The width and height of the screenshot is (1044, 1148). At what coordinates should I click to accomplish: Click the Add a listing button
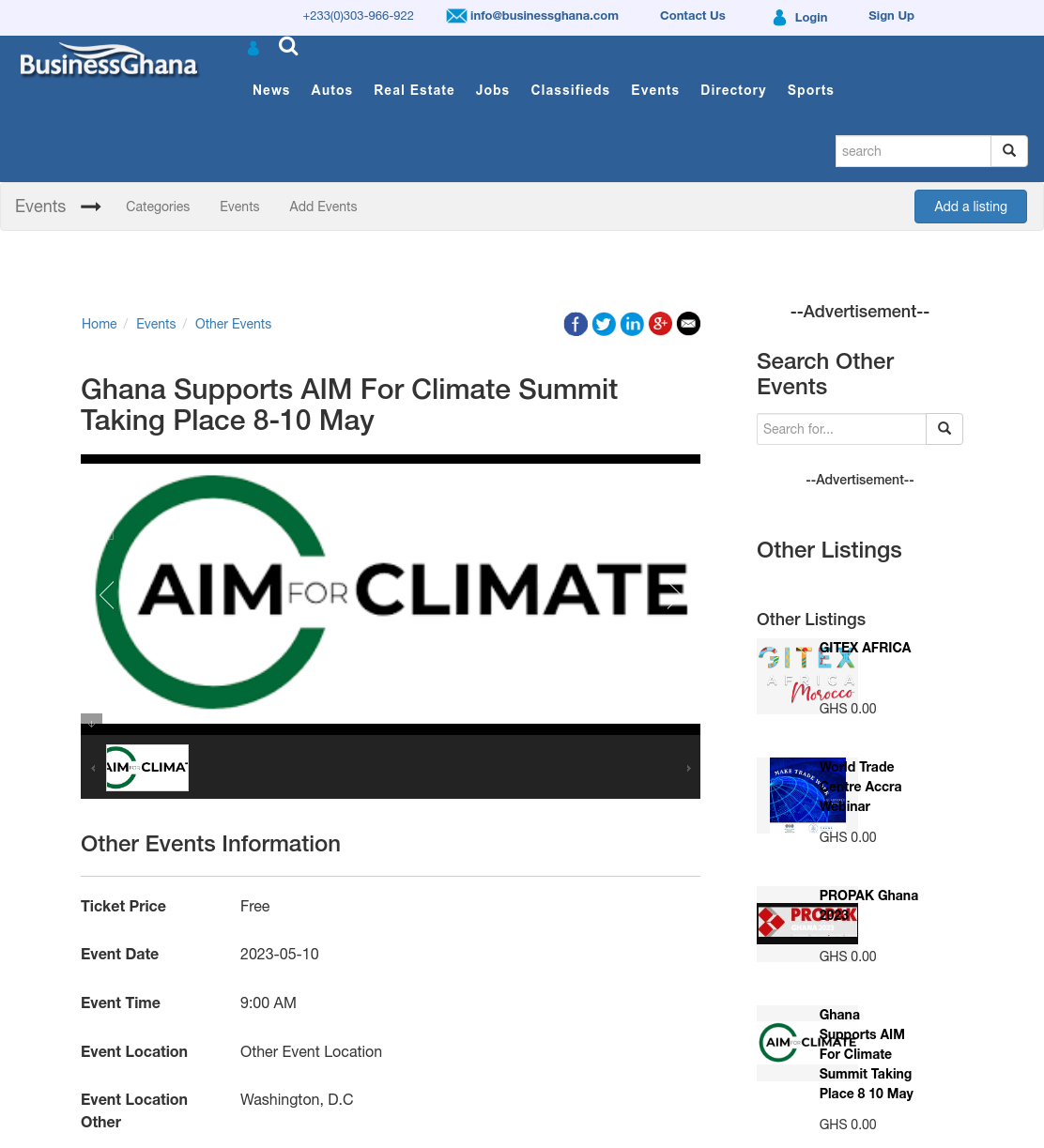click(x=971, y=207)
